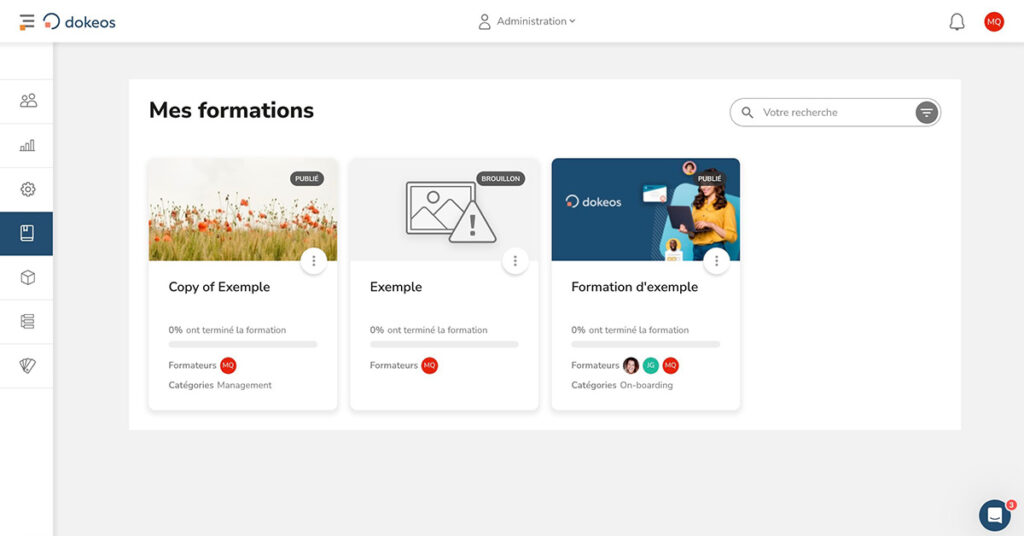
Task: Open the Copy of Exemple course title
Action: pyautogui.click(x=219, y=287)
